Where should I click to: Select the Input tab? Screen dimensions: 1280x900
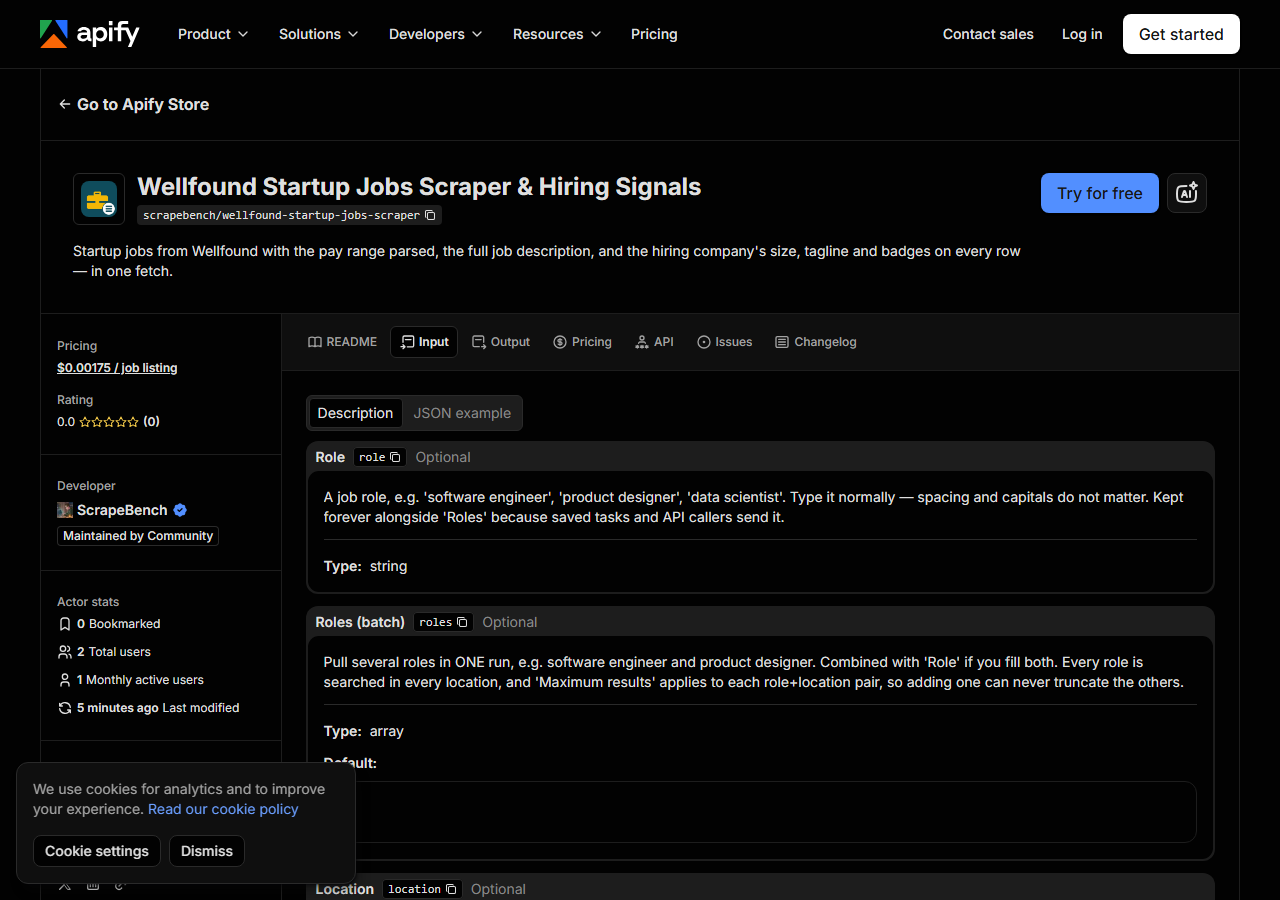pos(424,342)
